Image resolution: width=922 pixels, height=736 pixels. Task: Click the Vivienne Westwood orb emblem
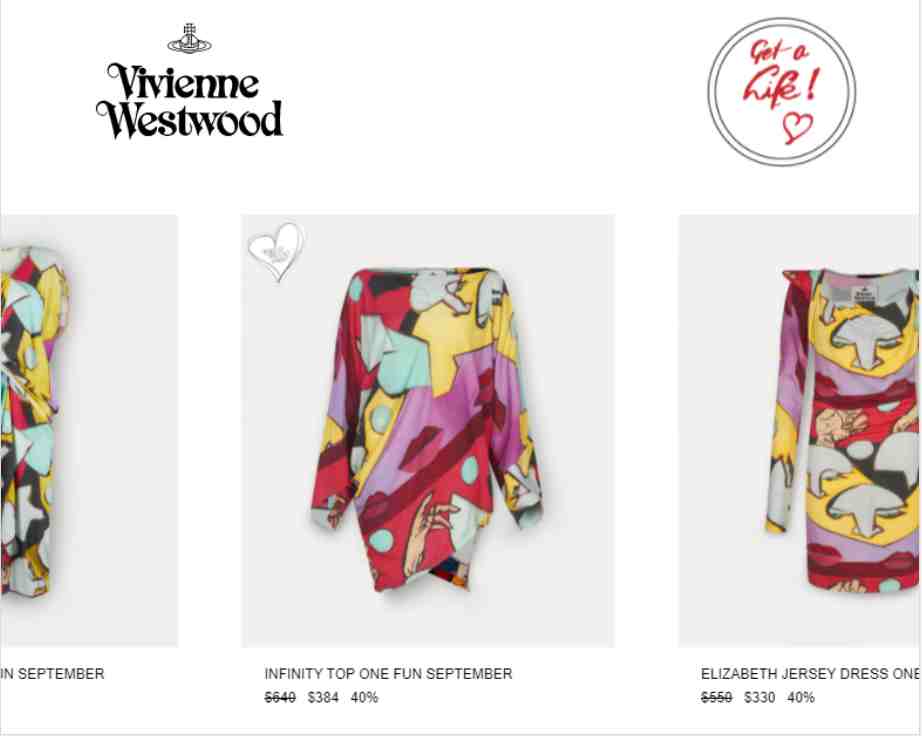pyautogui.click(x=189, y=39)
